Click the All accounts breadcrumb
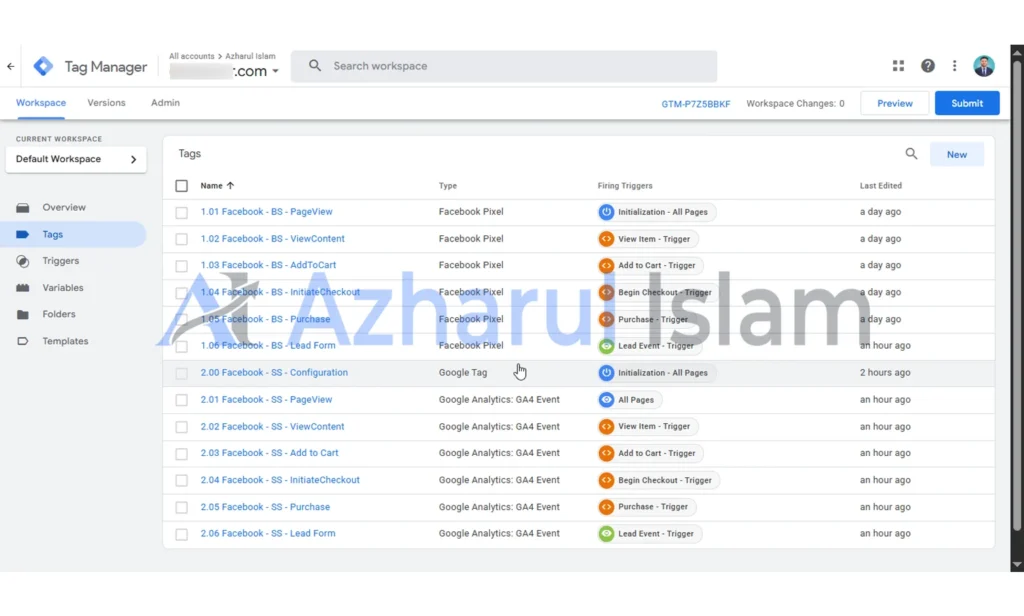The height and width of the screenshot is (616, 1024). [x=191, y=56]
